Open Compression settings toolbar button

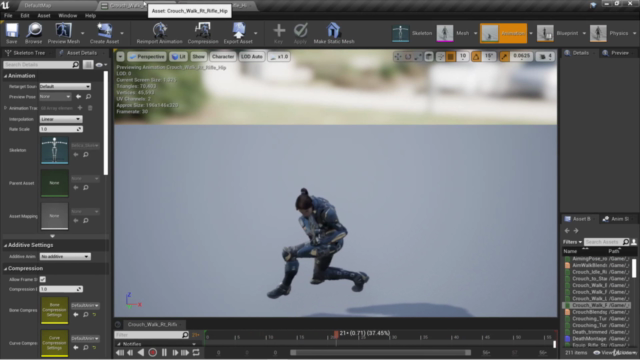point(202,33)
